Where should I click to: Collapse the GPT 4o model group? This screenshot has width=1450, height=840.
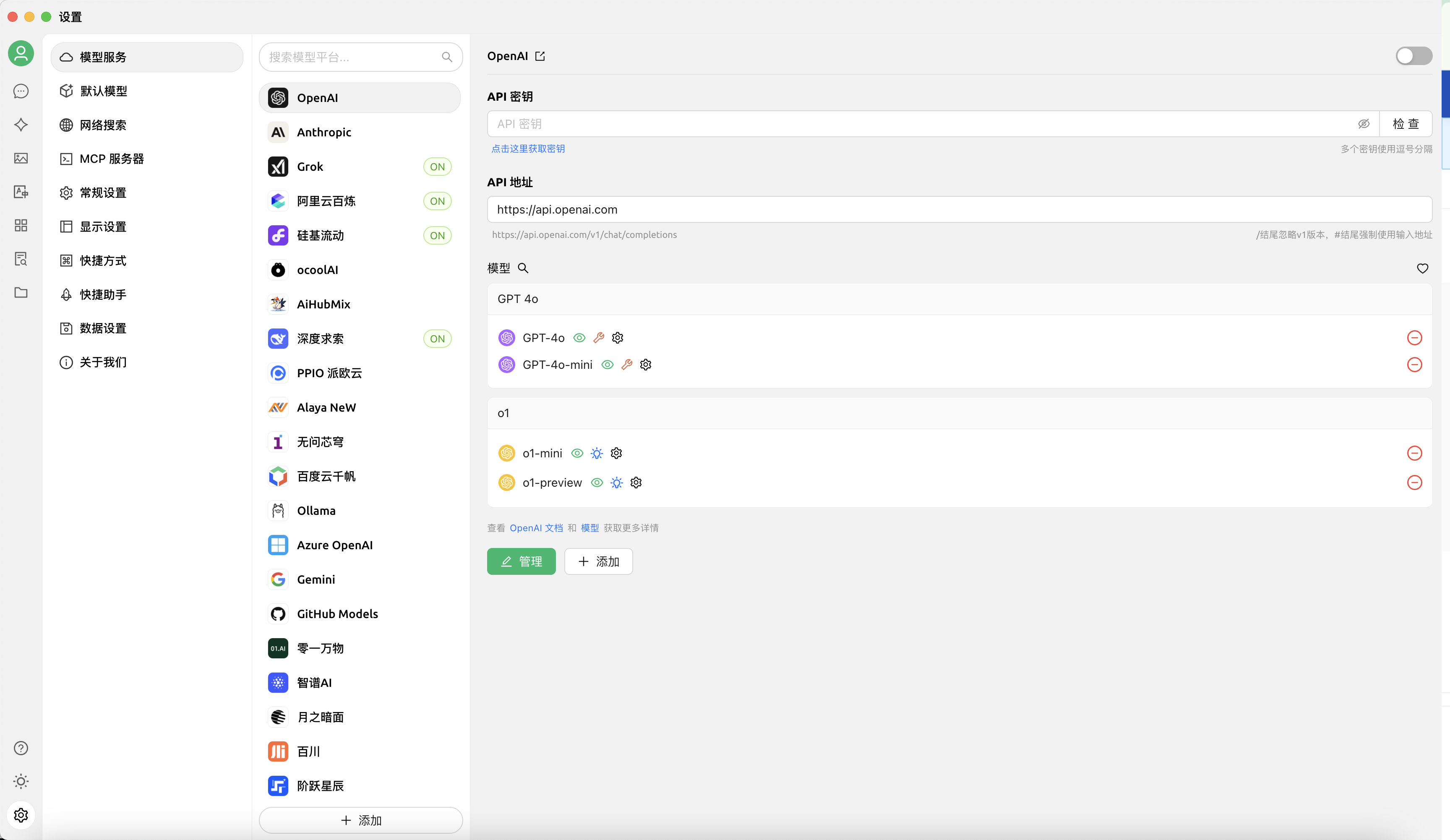point(959,299)
